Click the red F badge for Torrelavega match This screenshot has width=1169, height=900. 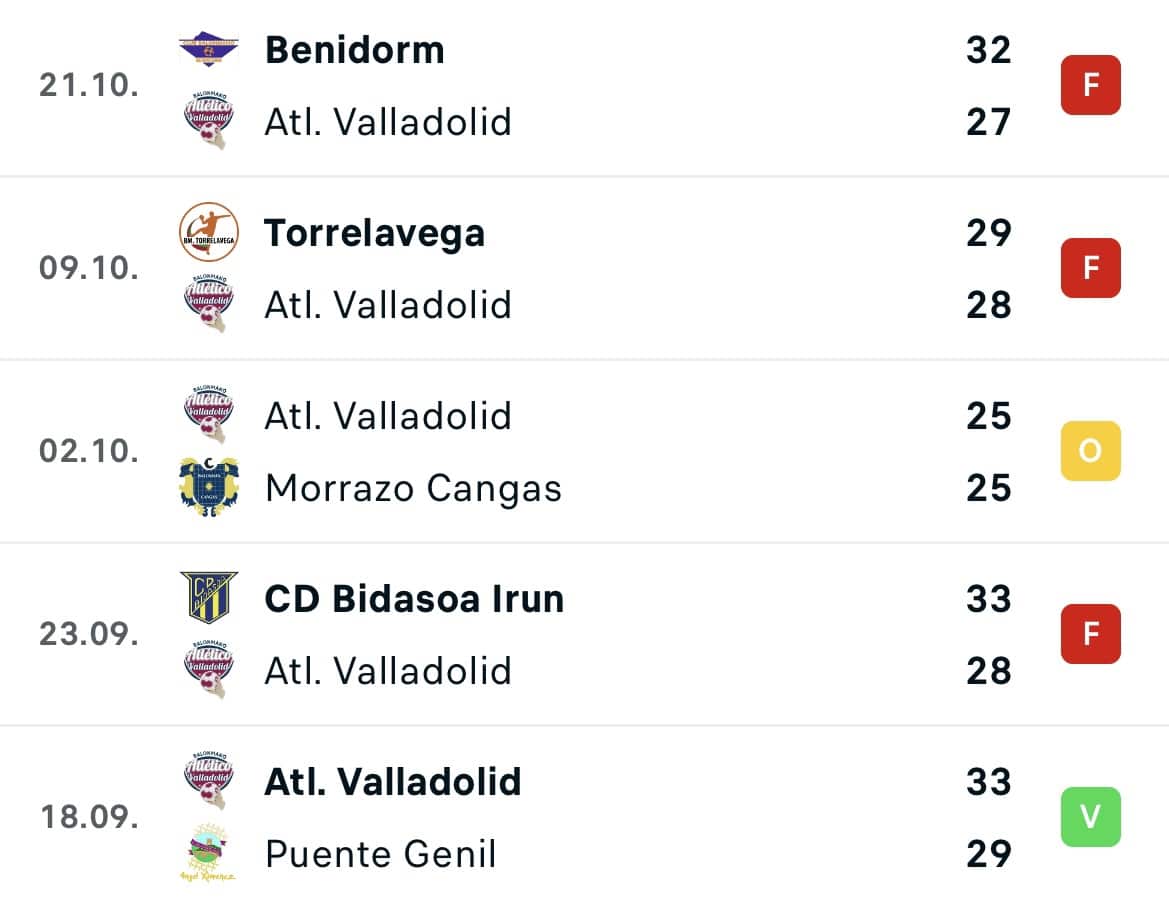1091,268
